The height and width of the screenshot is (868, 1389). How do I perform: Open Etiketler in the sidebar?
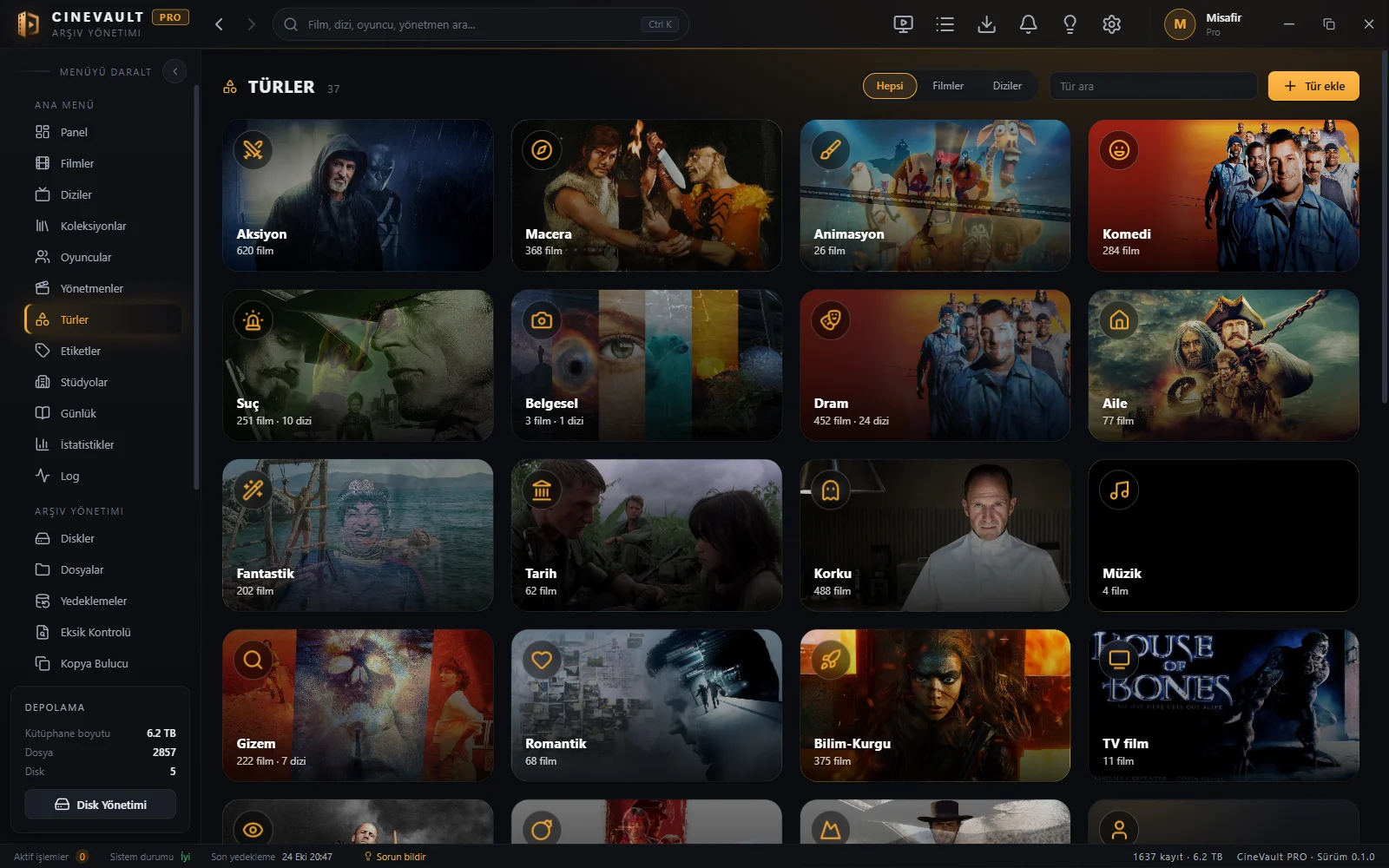[x=103, y=351]
